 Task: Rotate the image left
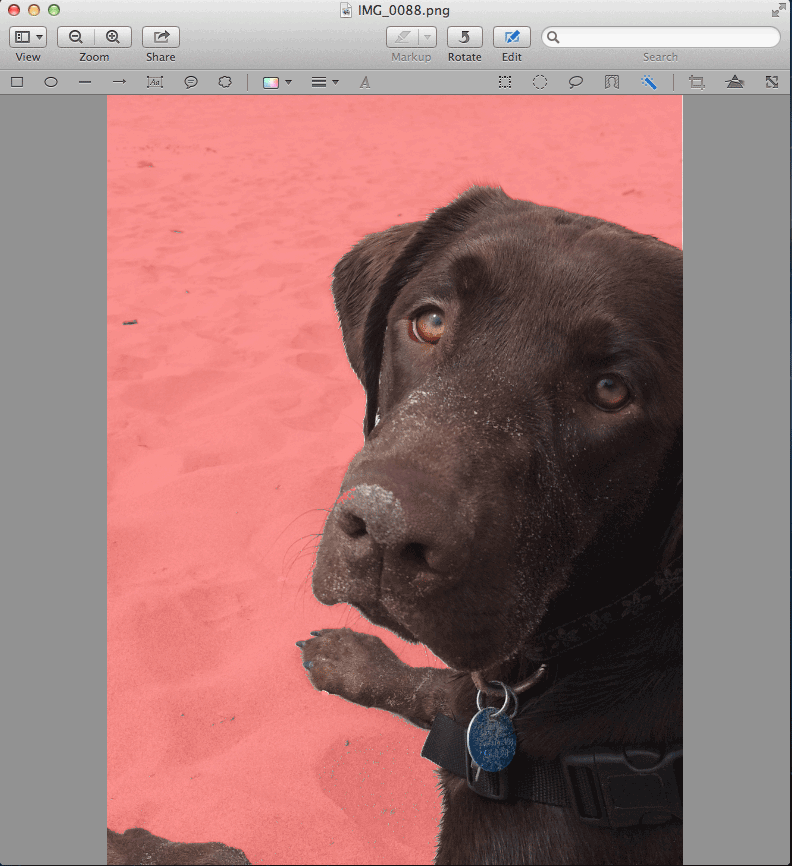click(464, 37)
